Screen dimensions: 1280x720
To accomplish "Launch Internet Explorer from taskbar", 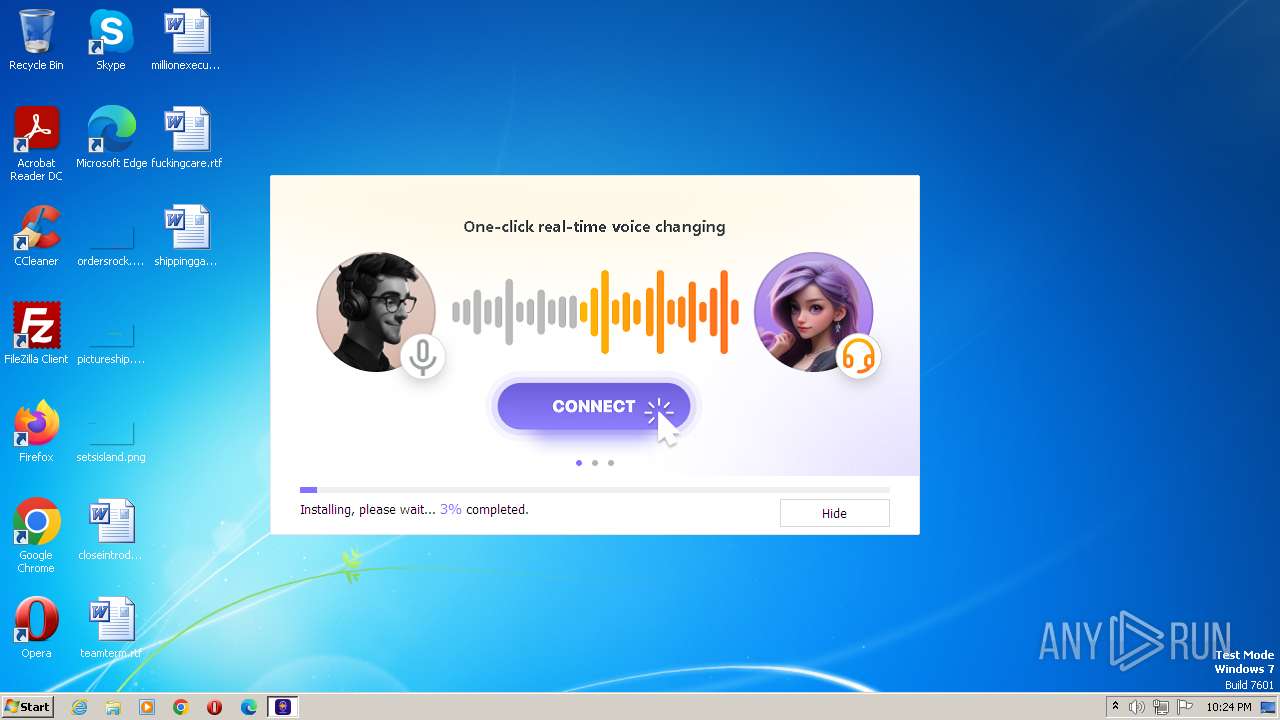I will (79, 707).
